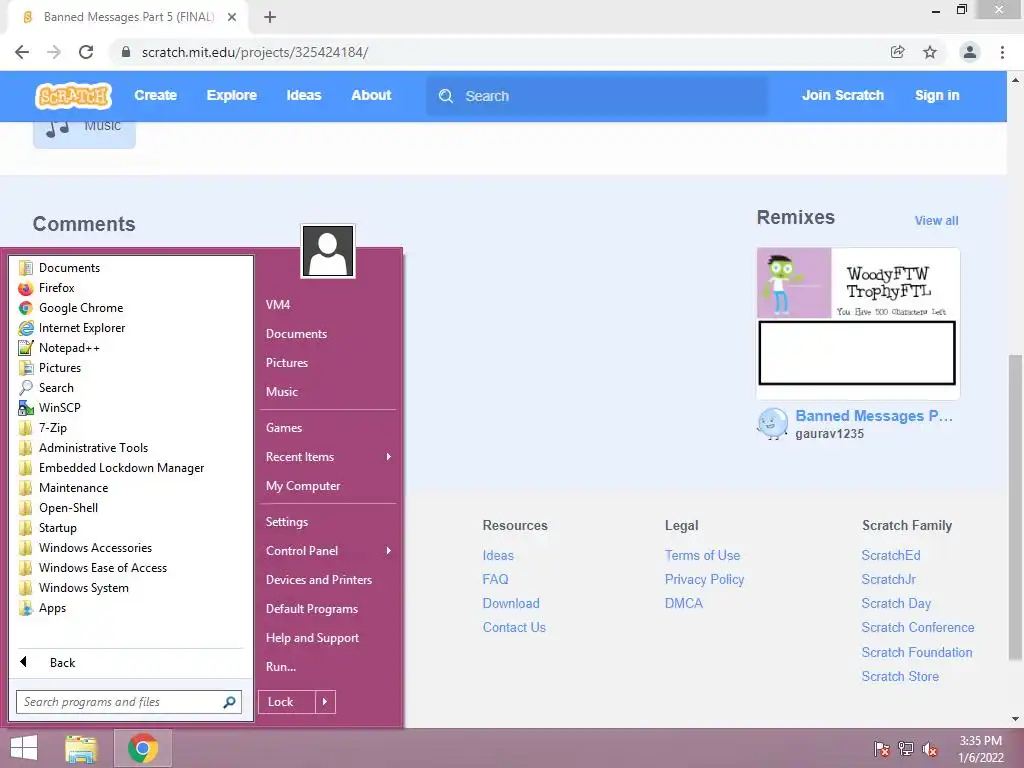Open the Scratch Foundation link
Screen dimensions: 1024x768
point(917,652)
